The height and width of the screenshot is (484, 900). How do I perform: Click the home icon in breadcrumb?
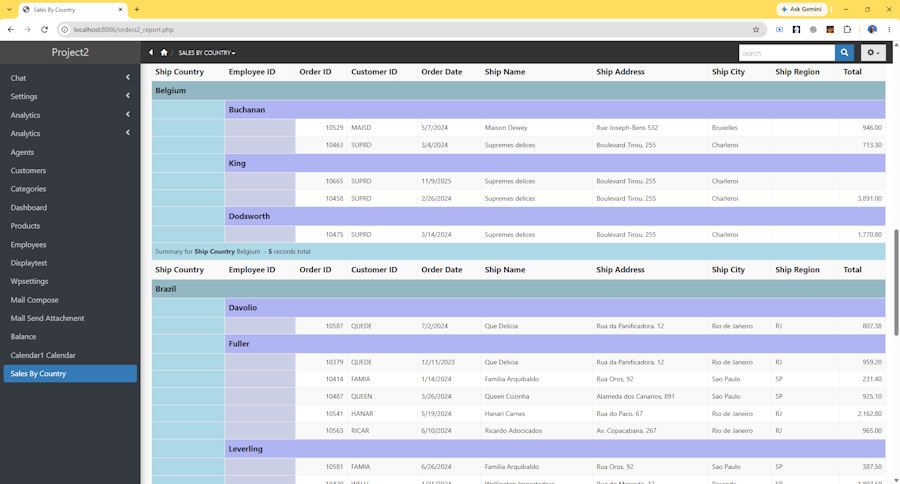click(164, 53)
